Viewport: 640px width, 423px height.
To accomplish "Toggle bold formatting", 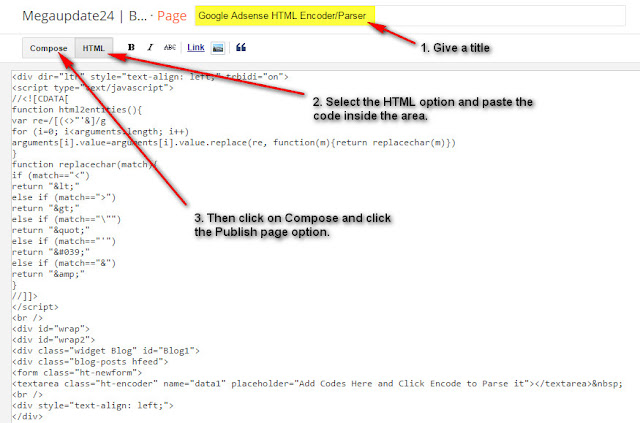I will tap(131, 47).
